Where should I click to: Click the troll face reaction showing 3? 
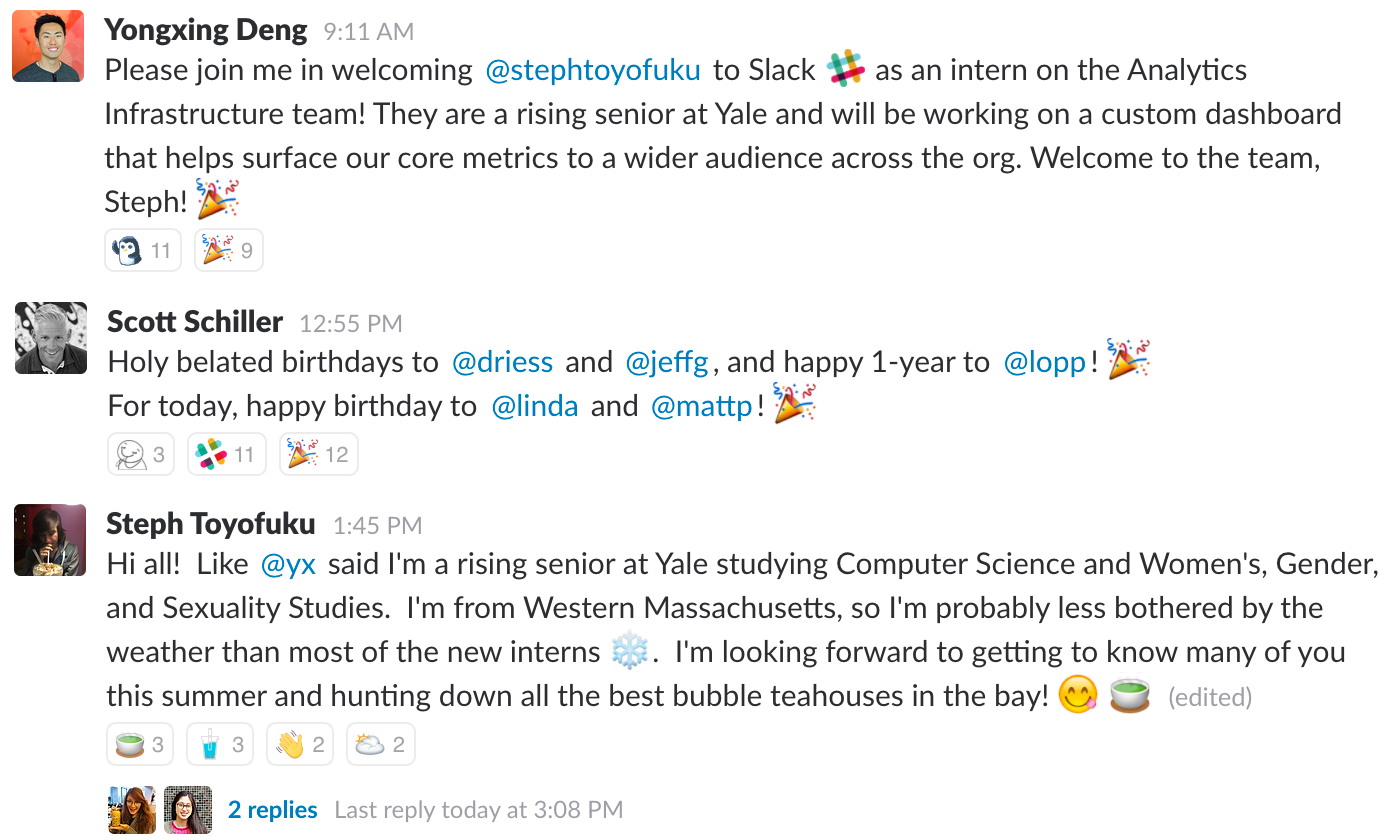140,455
